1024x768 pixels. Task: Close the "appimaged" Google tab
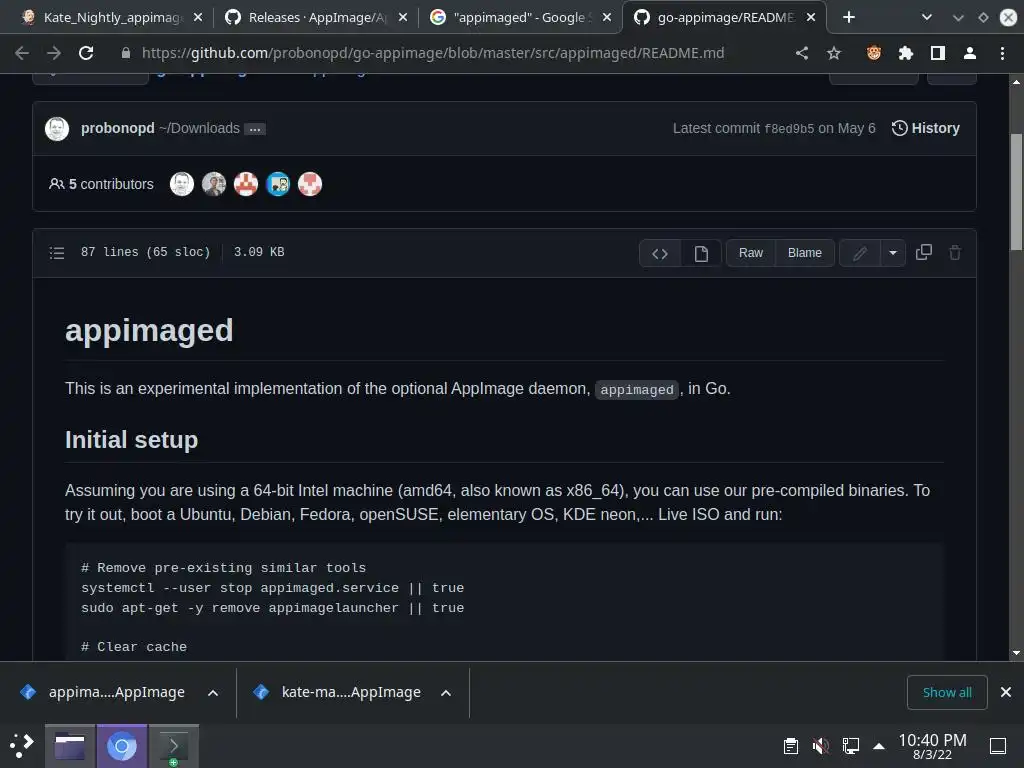(x=607, y=18)
